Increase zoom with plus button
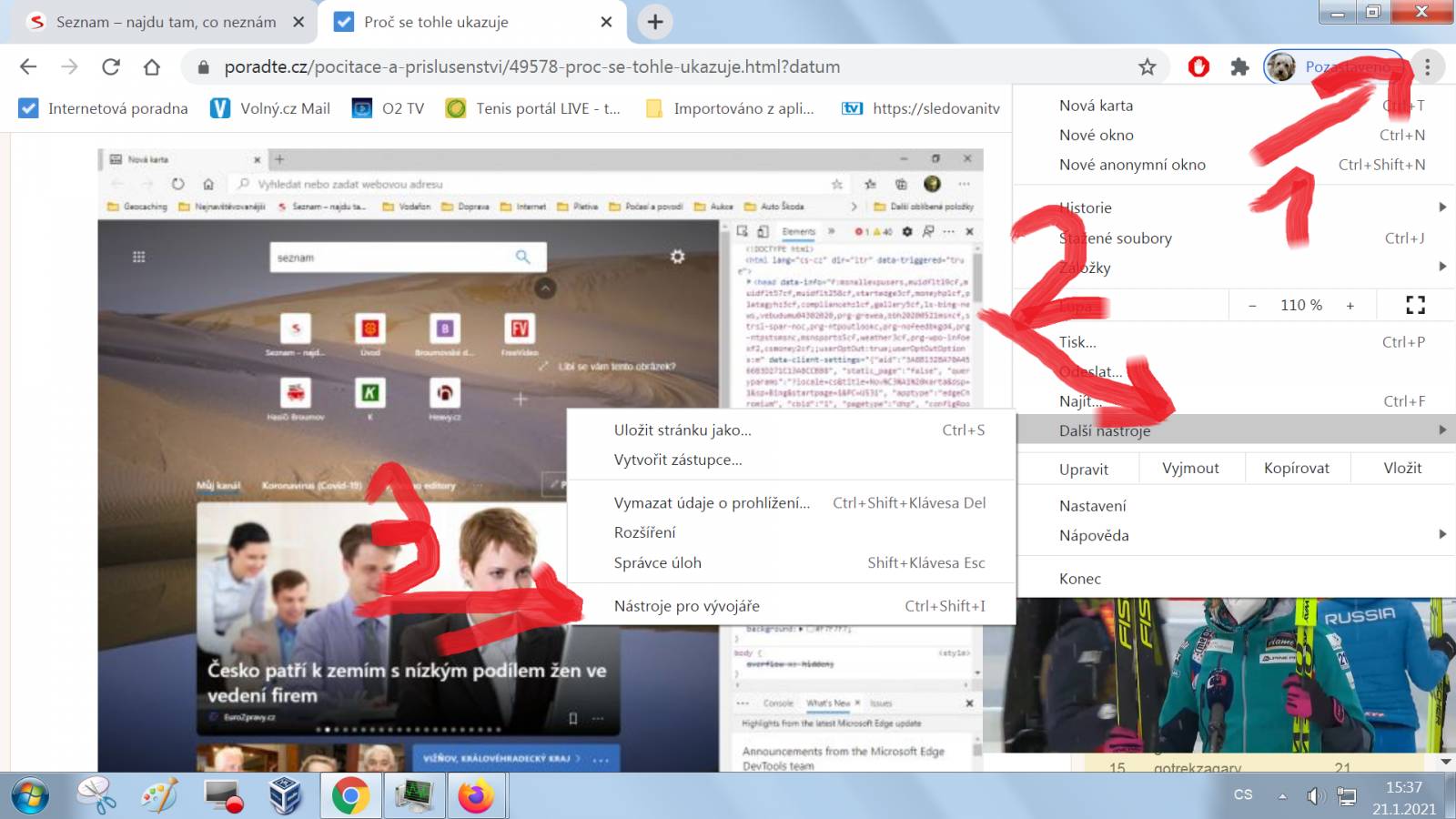 [x=1350, y=306]
